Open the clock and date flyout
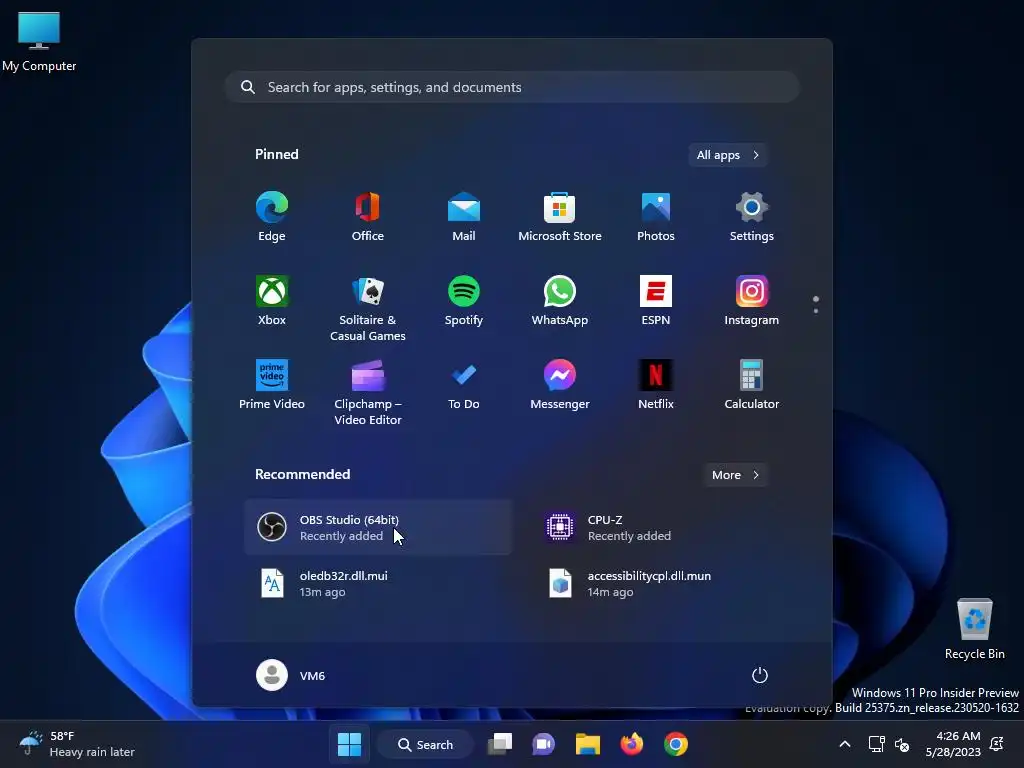This screenshot has width=1024, height=768. pyautogui.click(x=953, y=744)
